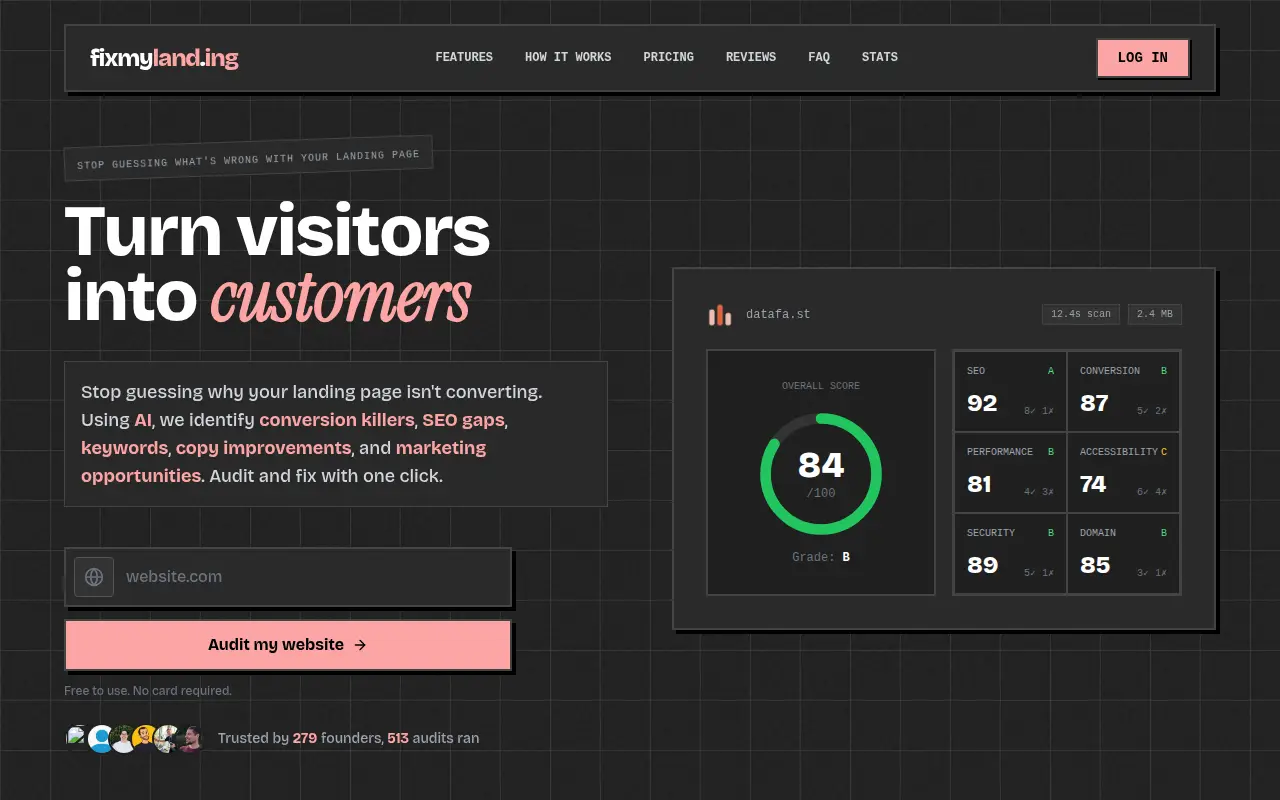Screen dimensions: 1280x800
Task: Click the arrow on Audit my website
Action: (360, 645)
